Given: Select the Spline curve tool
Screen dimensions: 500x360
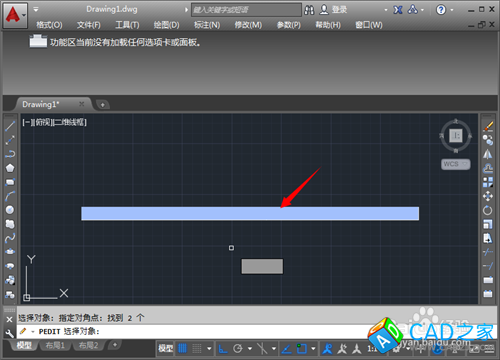Looking at the screenshot, I should 10,238.
